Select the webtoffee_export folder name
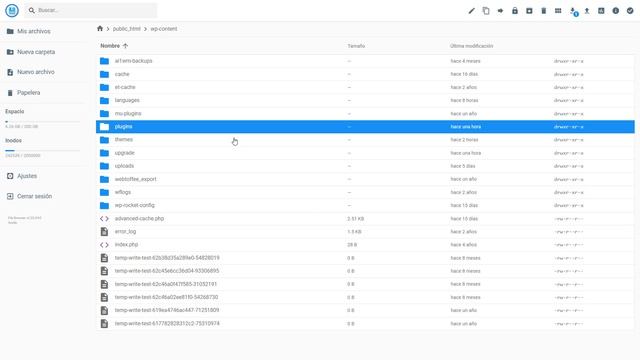 (136, 179)
